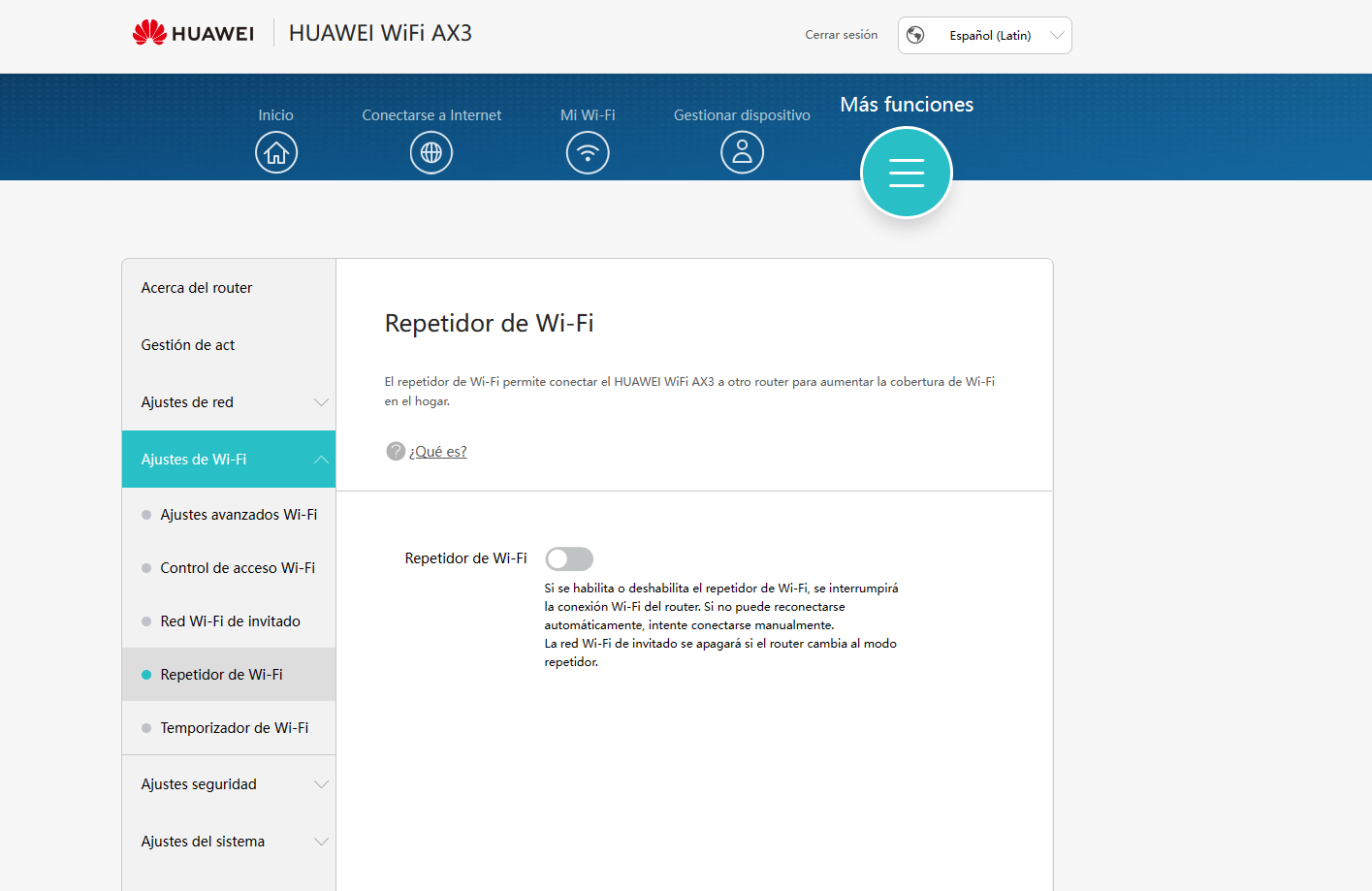Image resolution: width=1372 pixels, height=891 pixels.
Task: Open the Español (Latin) language dropdown
Action: 989,36
